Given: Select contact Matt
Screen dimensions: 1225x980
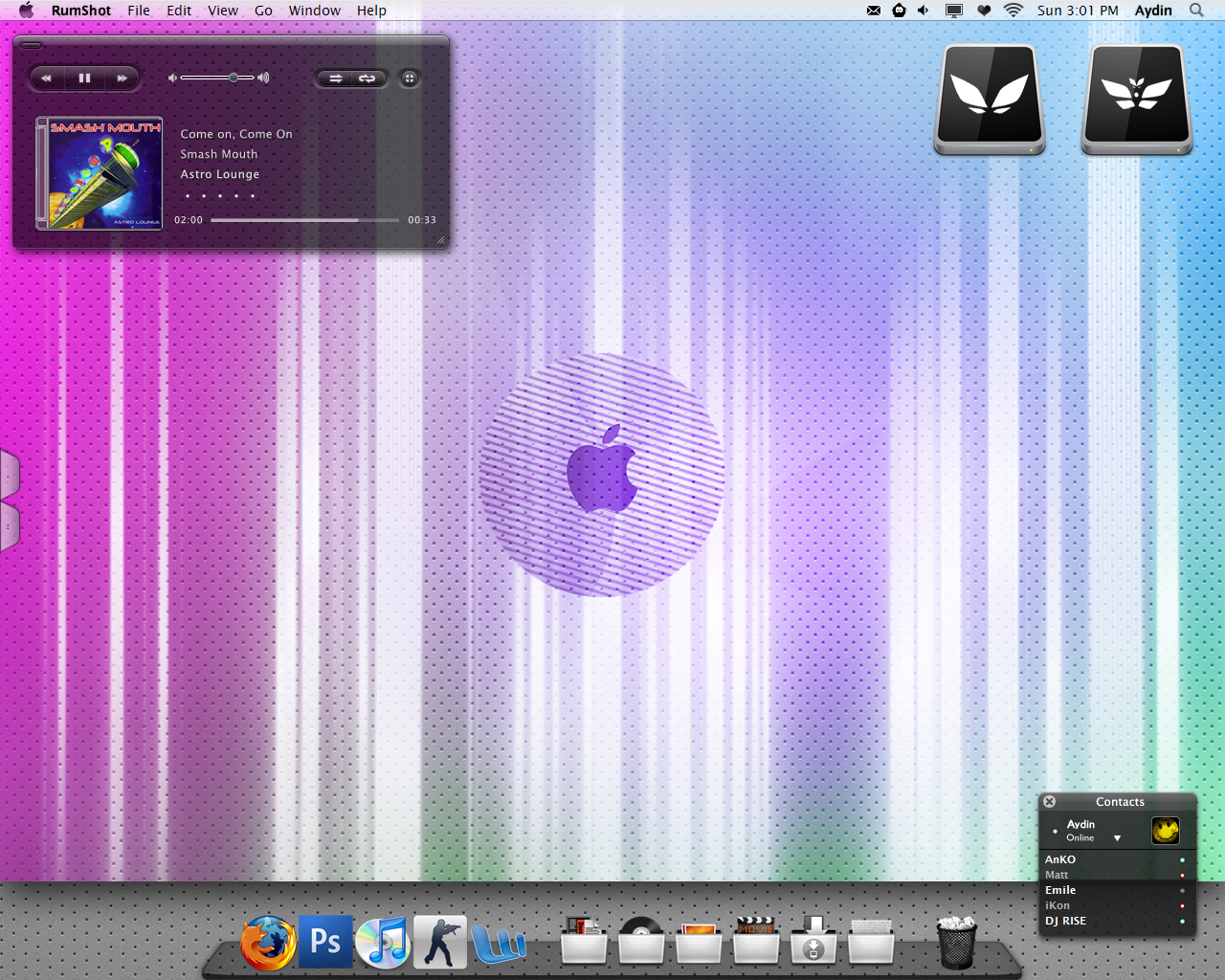Looking at the screenshot, I should [x=1117, y=875].
